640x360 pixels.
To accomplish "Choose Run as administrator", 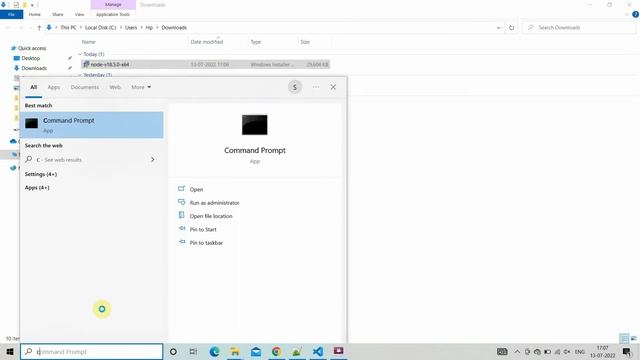I will pos(214,203).
